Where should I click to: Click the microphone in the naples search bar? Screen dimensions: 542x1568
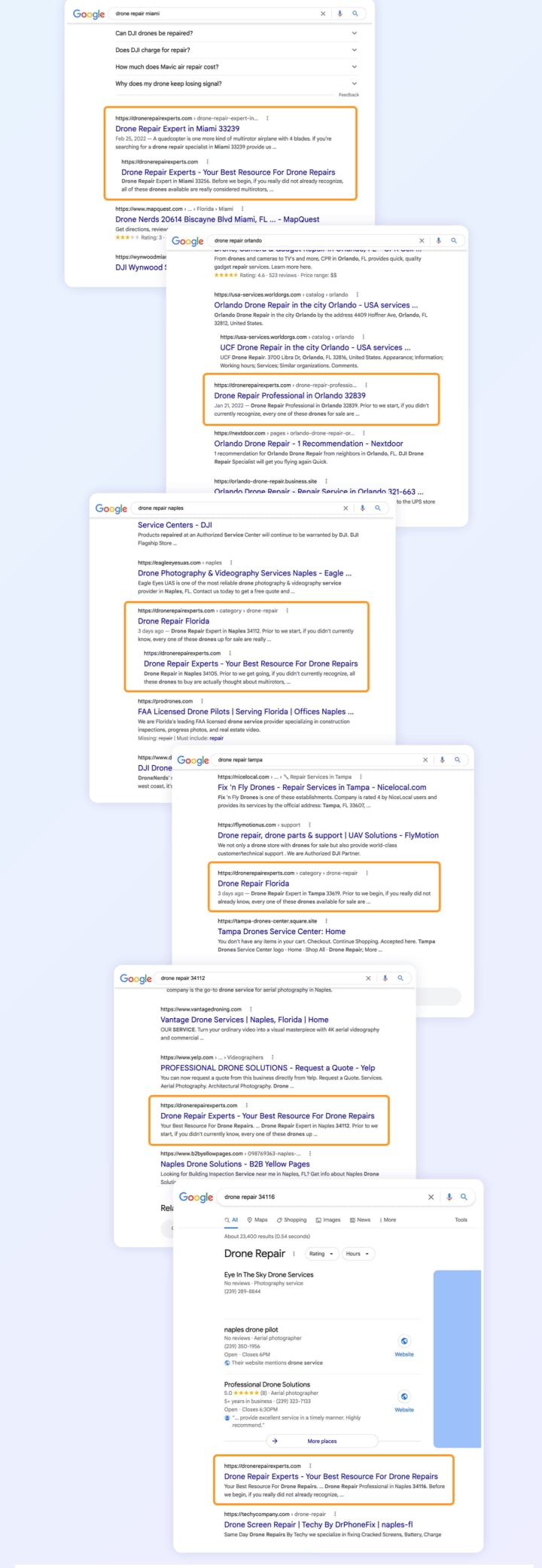click(x=362, y=508)
